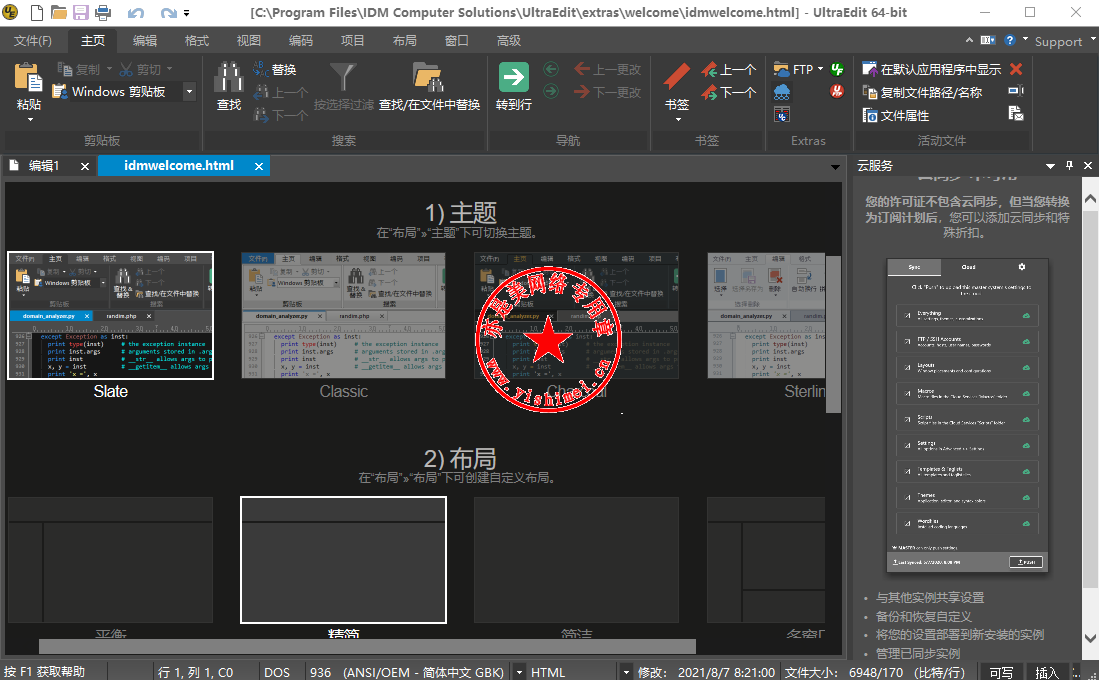The image size is (1099, 680).
Task: Select the Slate theme thumbnail
Action: (x=111, y=315)
